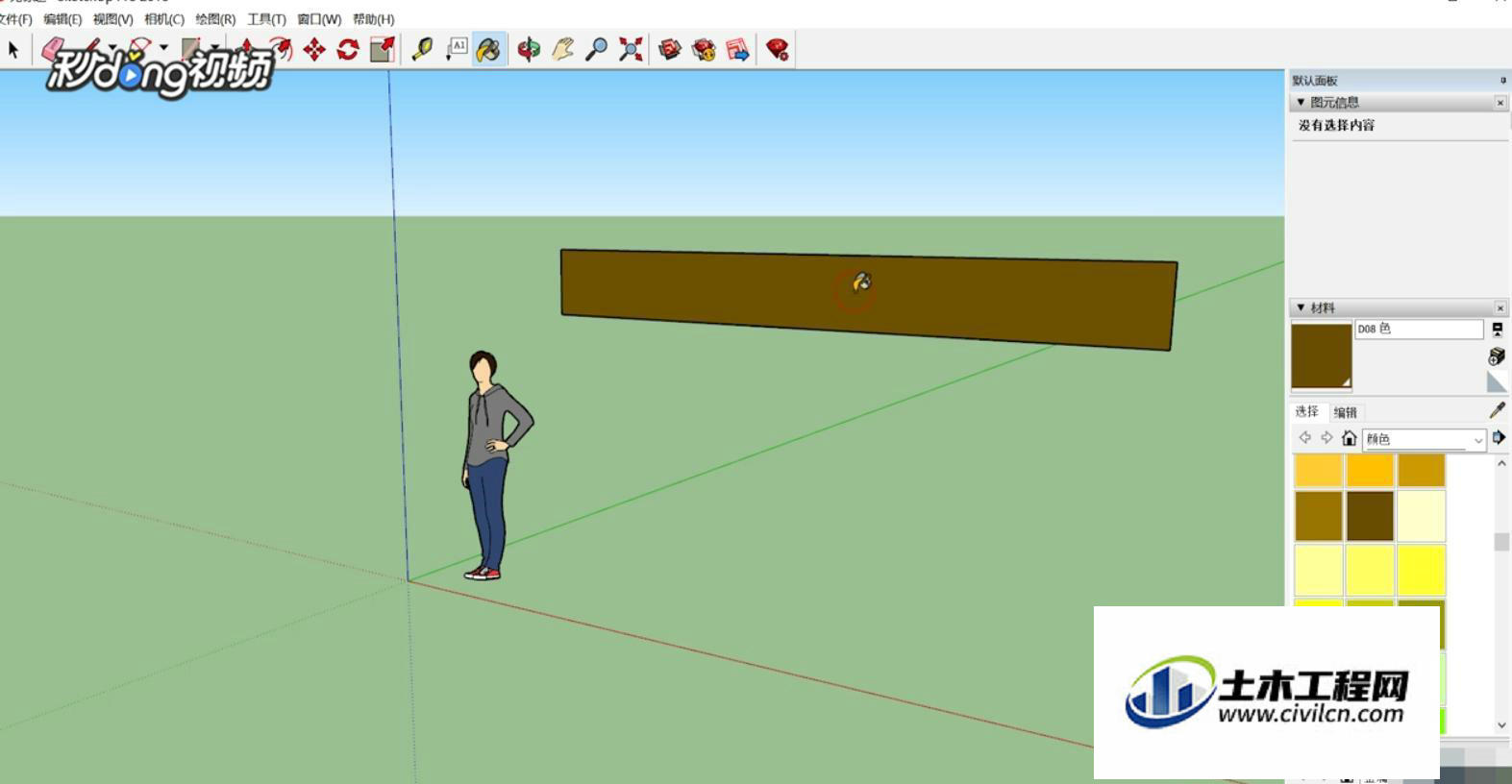Open the Extension Warehouse
Image resolution: width=1512 pixels, height=784 pixels.
pyautogui.click(x=704, y=50)
